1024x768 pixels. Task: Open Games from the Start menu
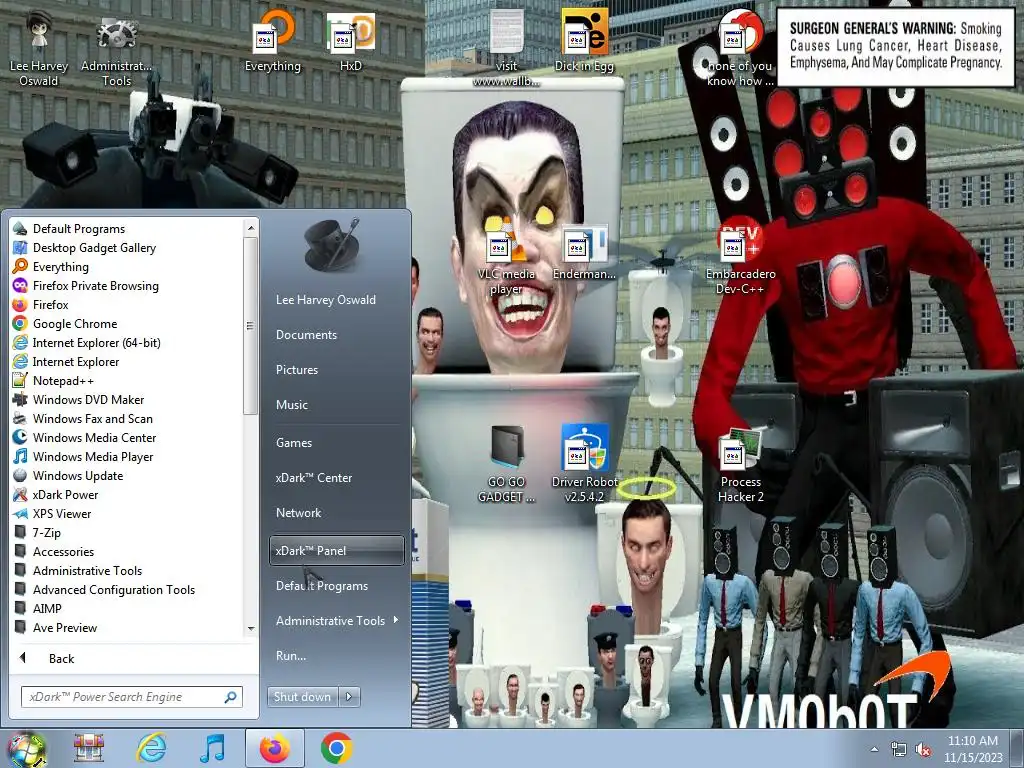click(x=293, y=443)
